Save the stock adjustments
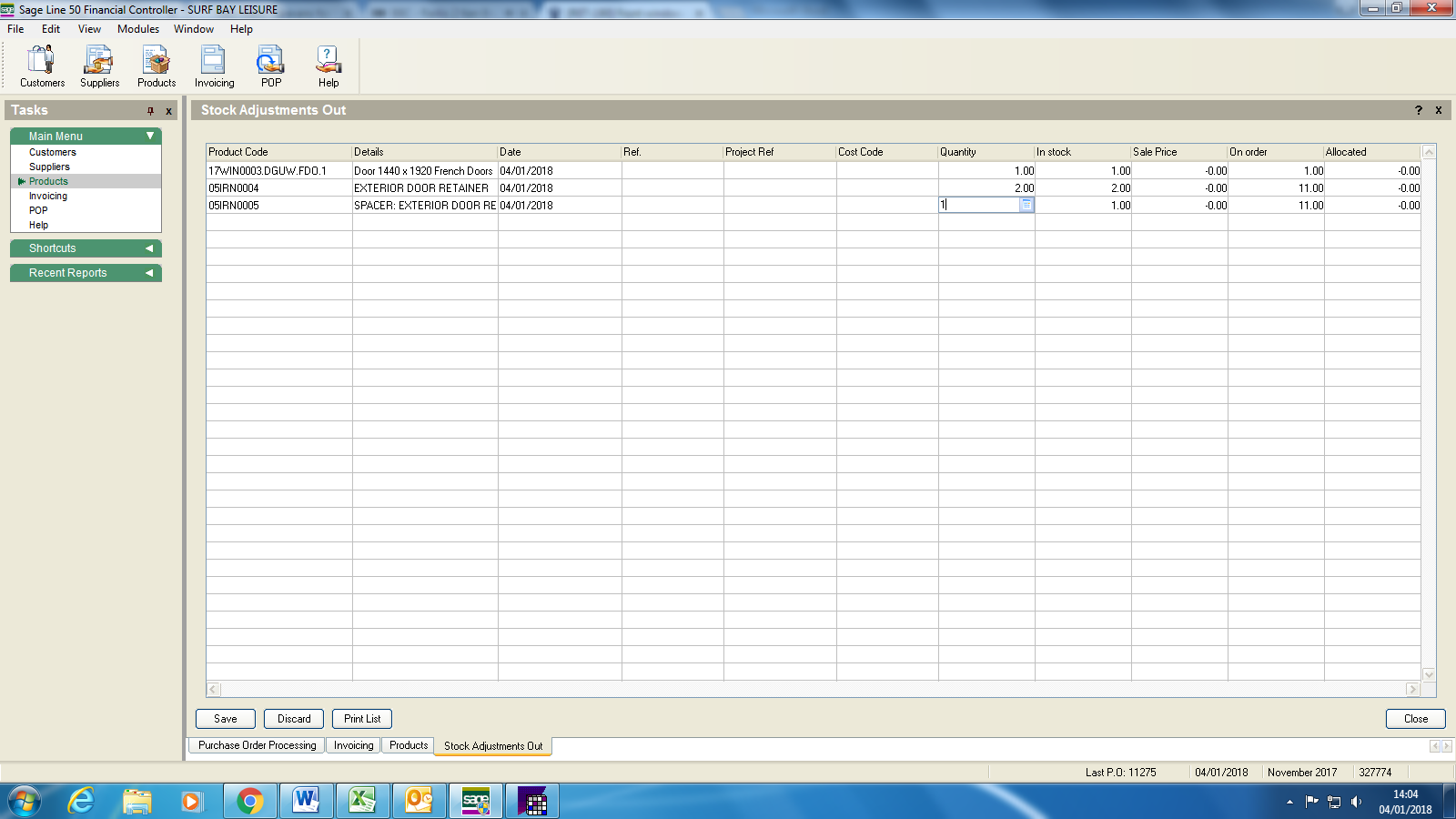The height and width of the screenshot is (819, 1456). point(225,719)
